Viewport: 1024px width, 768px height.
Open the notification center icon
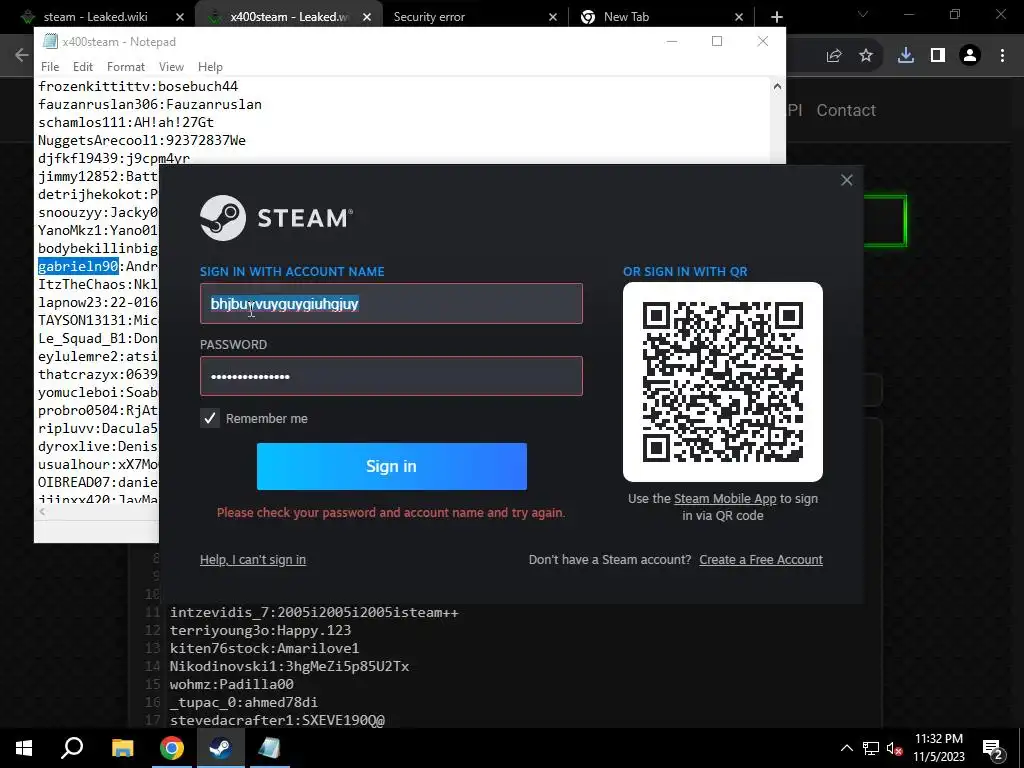click(x=993, y=748)
